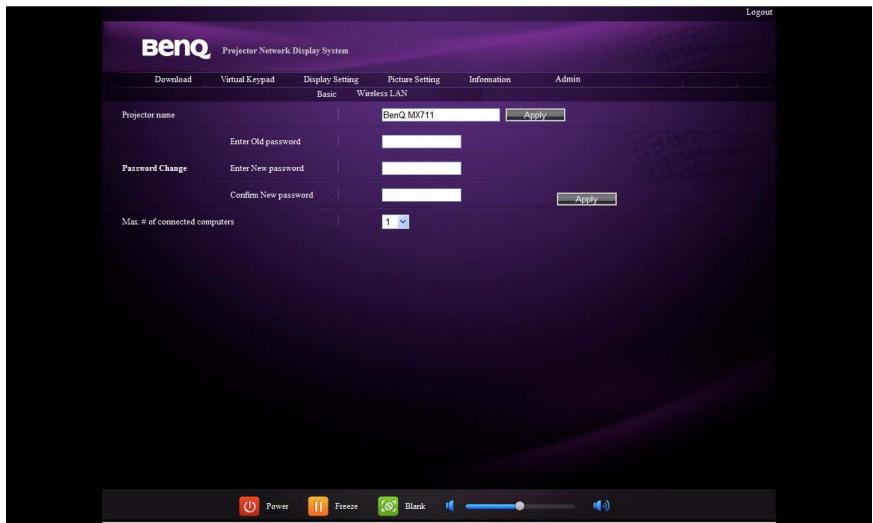Click the Logout link
Viewport: 873px width, 523px height.
pyautogui.click(x=759, y=12)
